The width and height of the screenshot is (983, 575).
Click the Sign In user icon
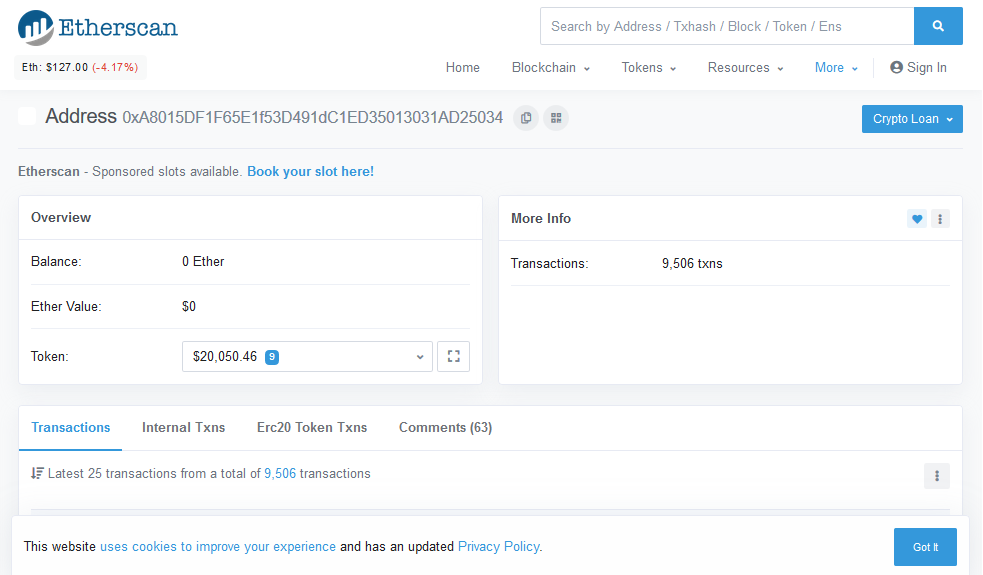pyautogui.click(x=896, y=67)
